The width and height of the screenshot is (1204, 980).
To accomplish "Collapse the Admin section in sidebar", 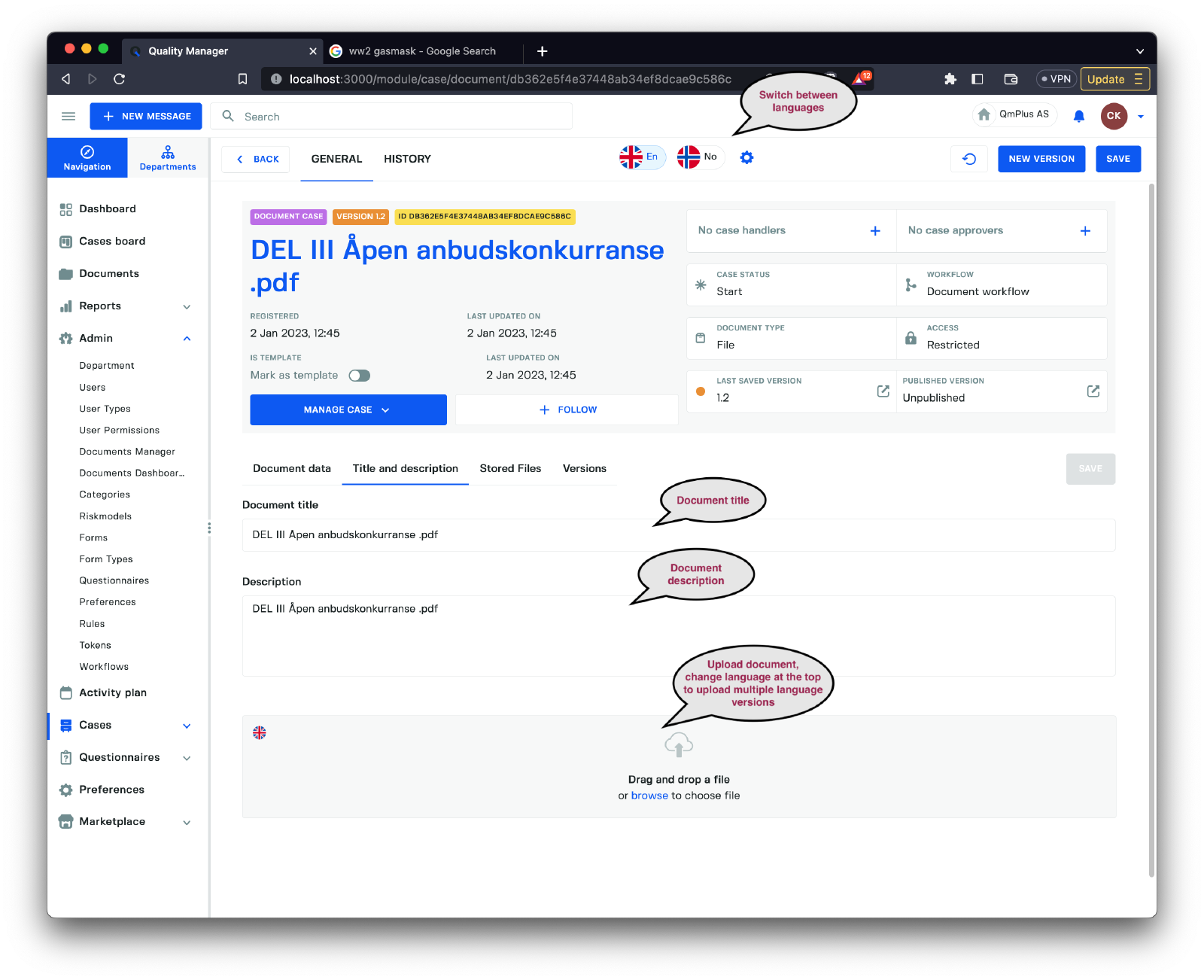I will tap(187, 339).
